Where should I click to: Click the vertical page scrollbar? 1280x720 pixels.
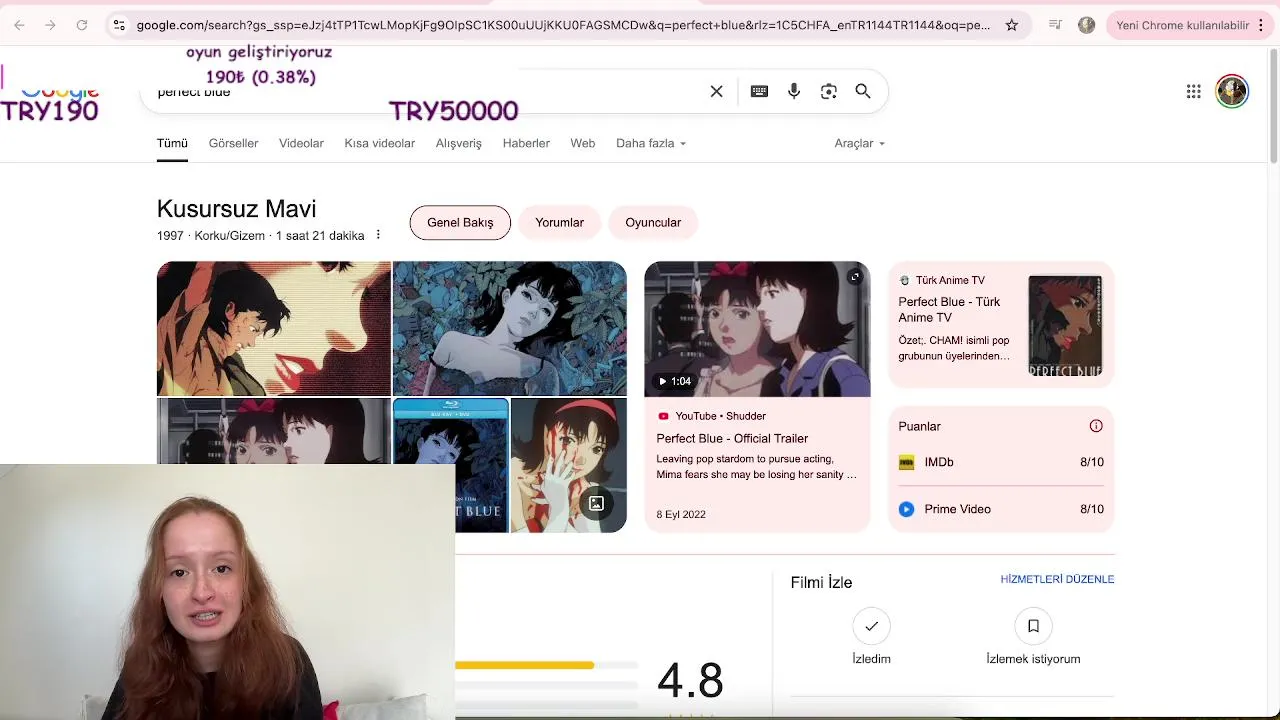point(1273,104)
